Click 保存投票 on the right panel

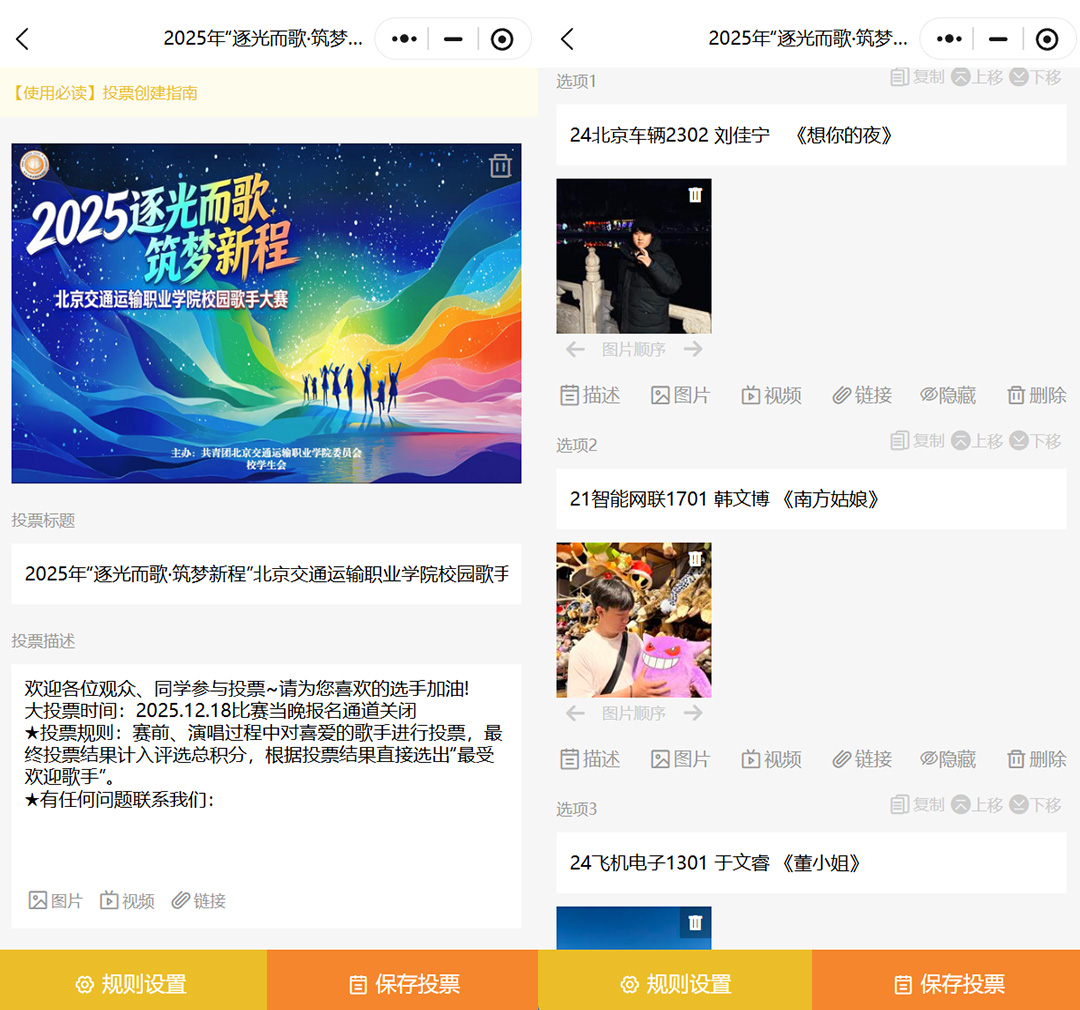[948, 984]
